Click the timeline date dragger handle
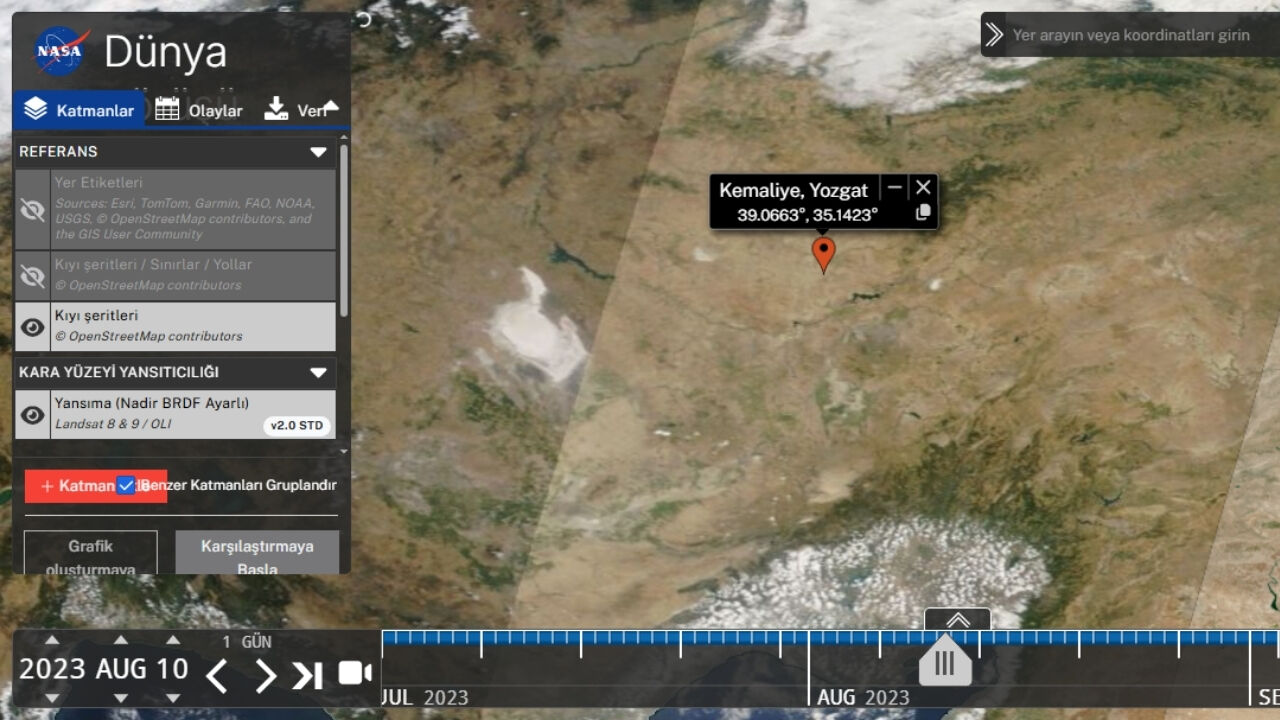Screen dimensions: 1280x720 tap(945, 662)
